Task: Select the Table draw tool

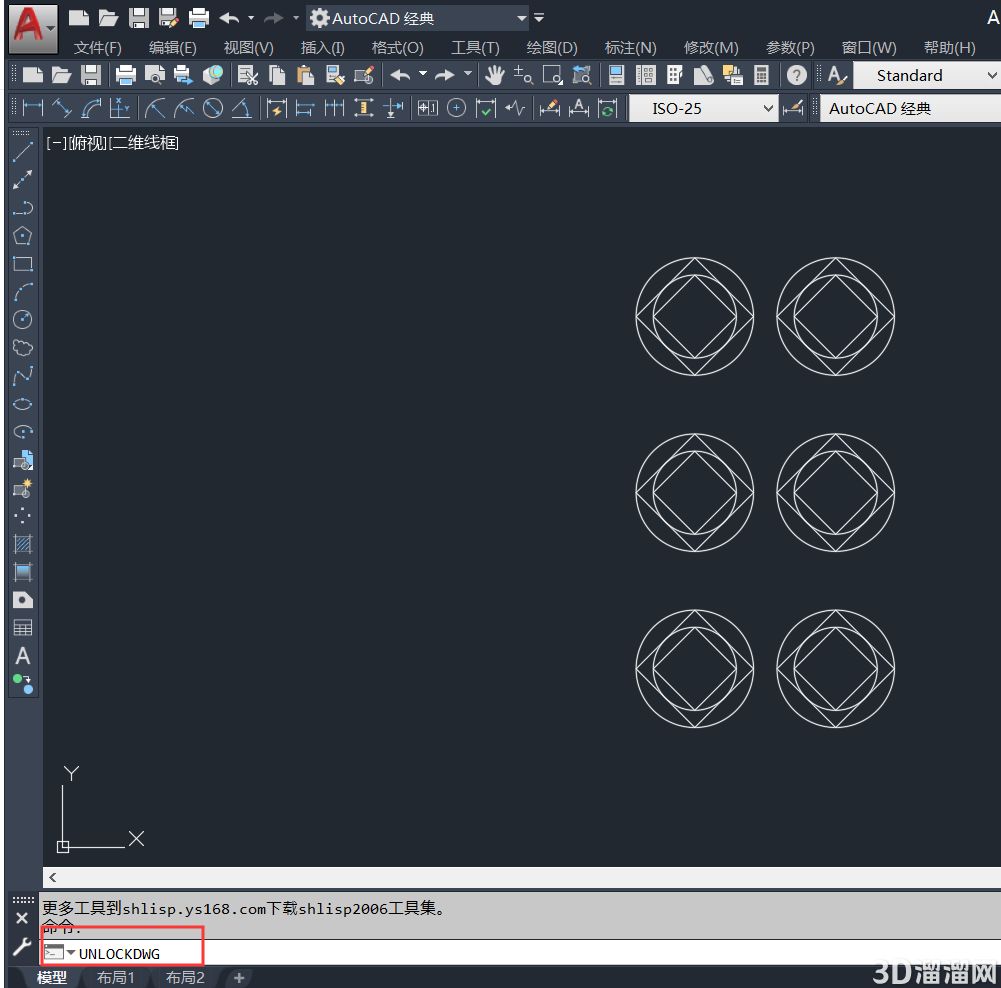Action: 23,628
